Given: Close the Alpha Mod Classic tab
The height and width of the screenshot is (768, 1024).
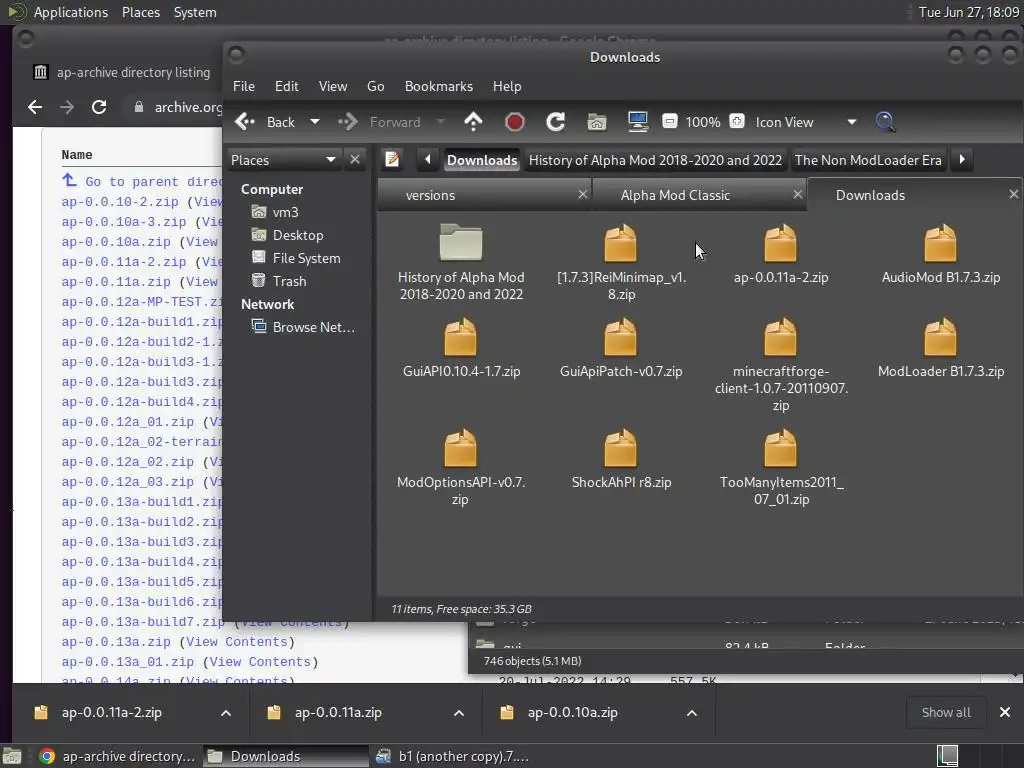Looking at the screenshot, I should click(x=797, y=195).
